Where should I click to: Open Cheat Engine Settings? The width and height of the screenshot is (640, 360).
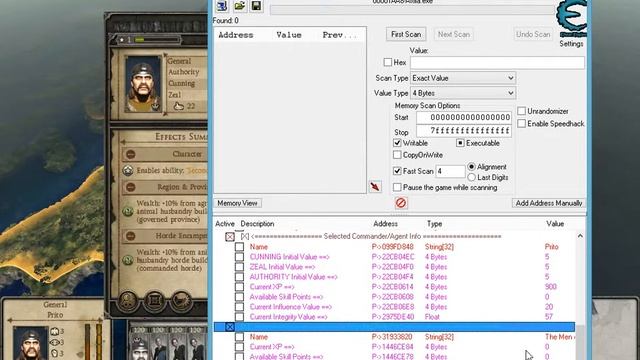click(x=571, y=44)
